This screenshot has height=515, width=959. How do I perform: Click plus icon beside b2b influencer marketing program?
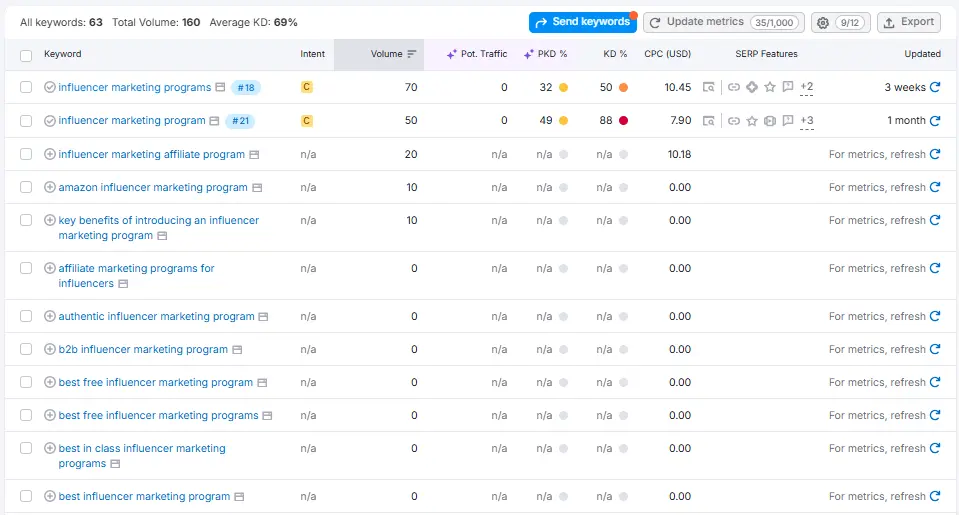(x=50, y=350)
